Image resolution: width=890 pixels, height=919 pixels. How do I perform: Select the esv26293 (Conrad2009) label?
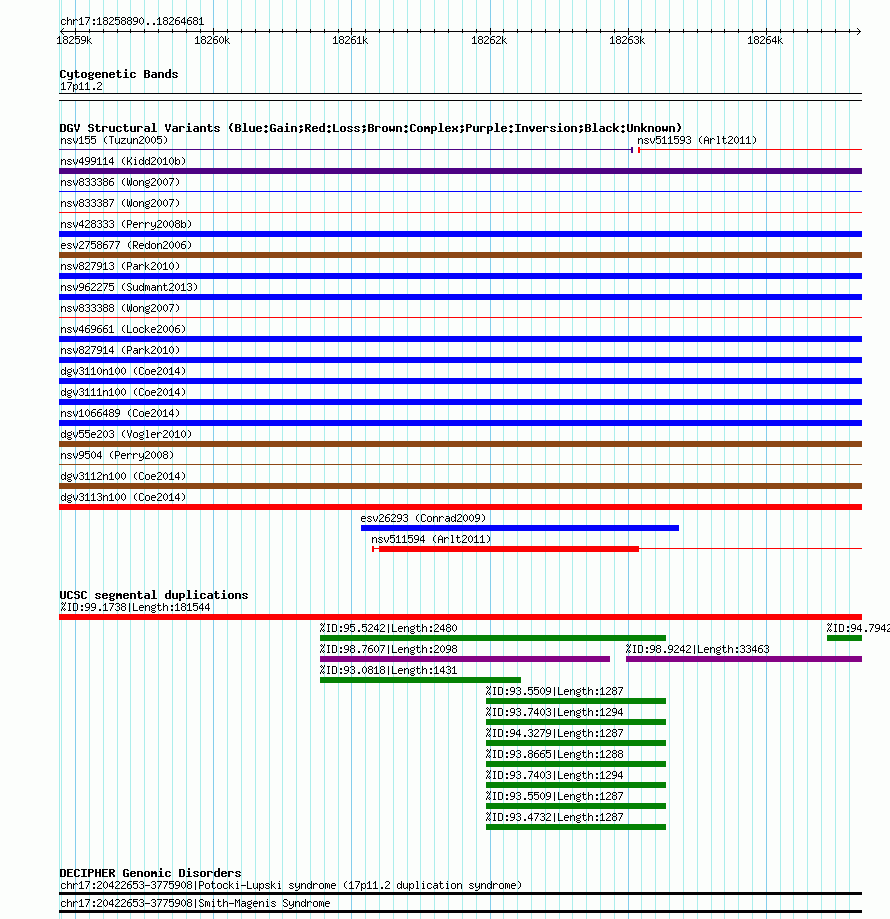pos(423,518)
